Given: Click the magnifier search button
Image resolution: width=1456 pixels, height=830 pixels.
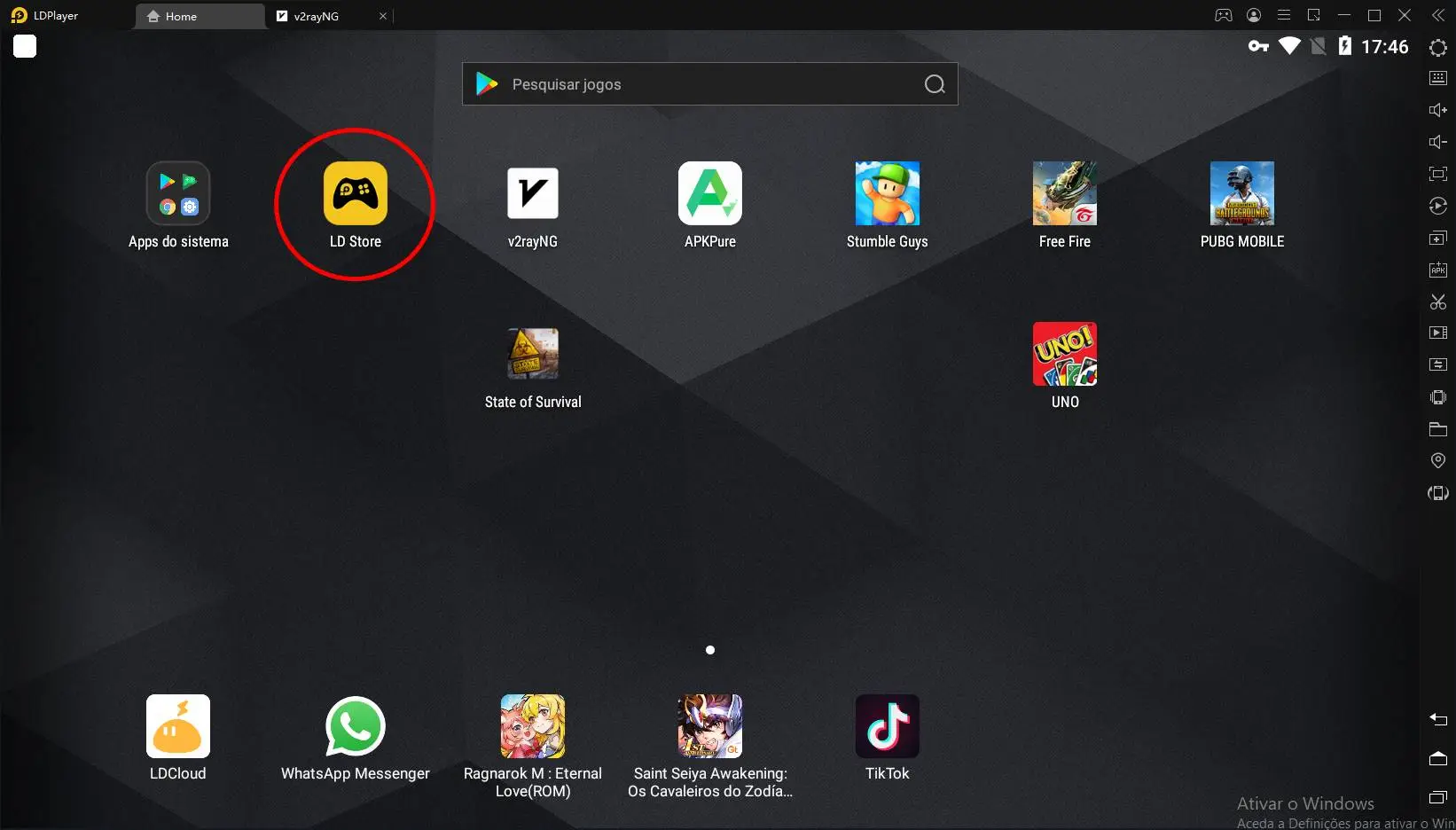Looking at the screenshot, I should tap(935, 84).
